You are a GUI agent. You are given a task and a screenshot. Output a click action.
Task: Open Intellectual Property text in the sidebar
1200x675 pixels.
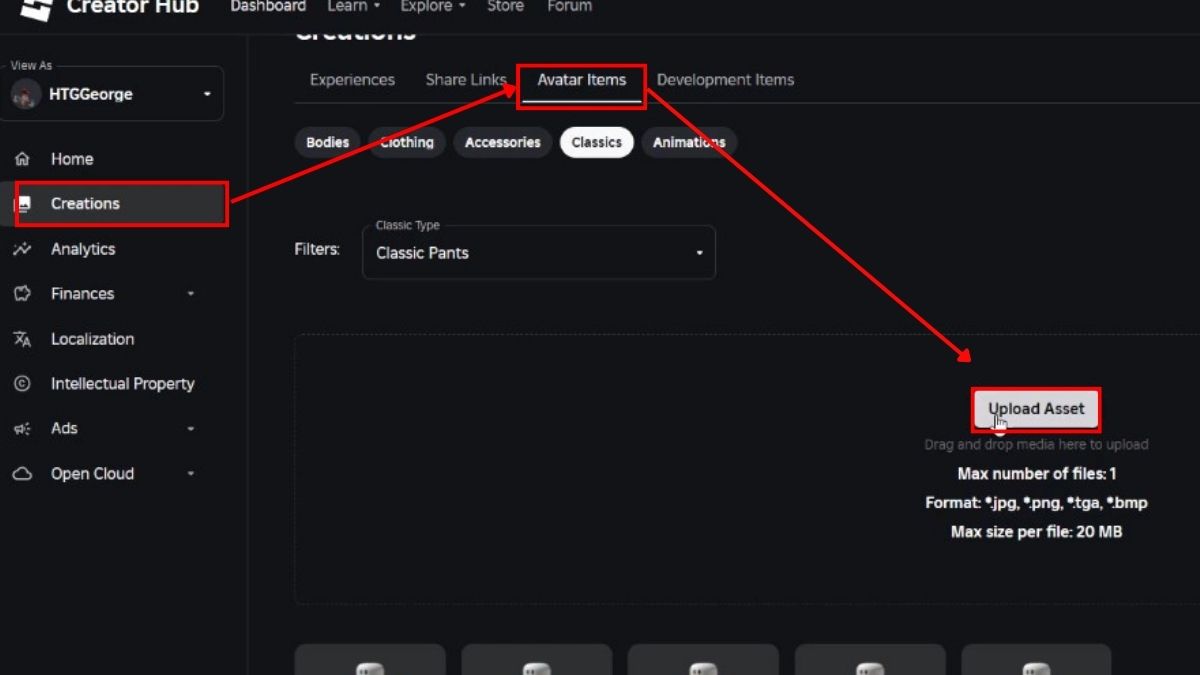[123, 384]
